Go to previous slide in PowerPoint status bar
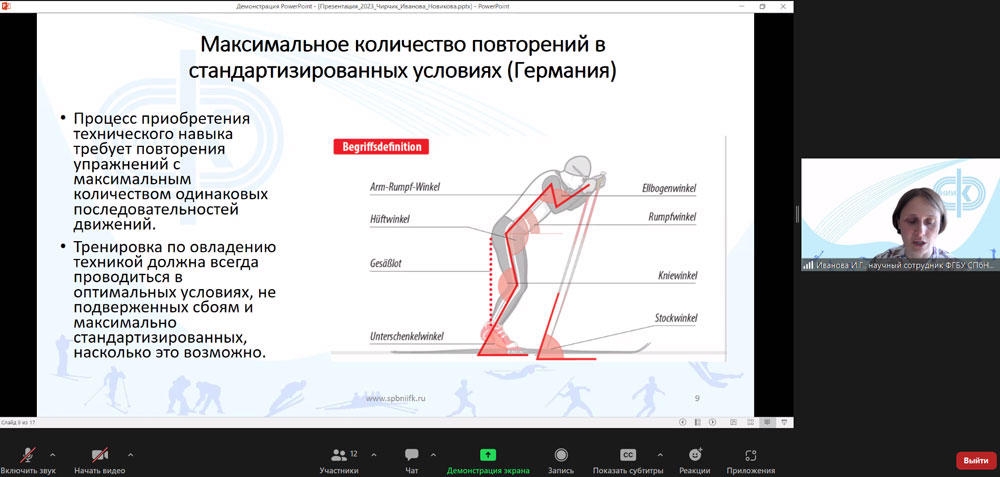Viewport: 1000px width, 477px height. coord(682,422)
